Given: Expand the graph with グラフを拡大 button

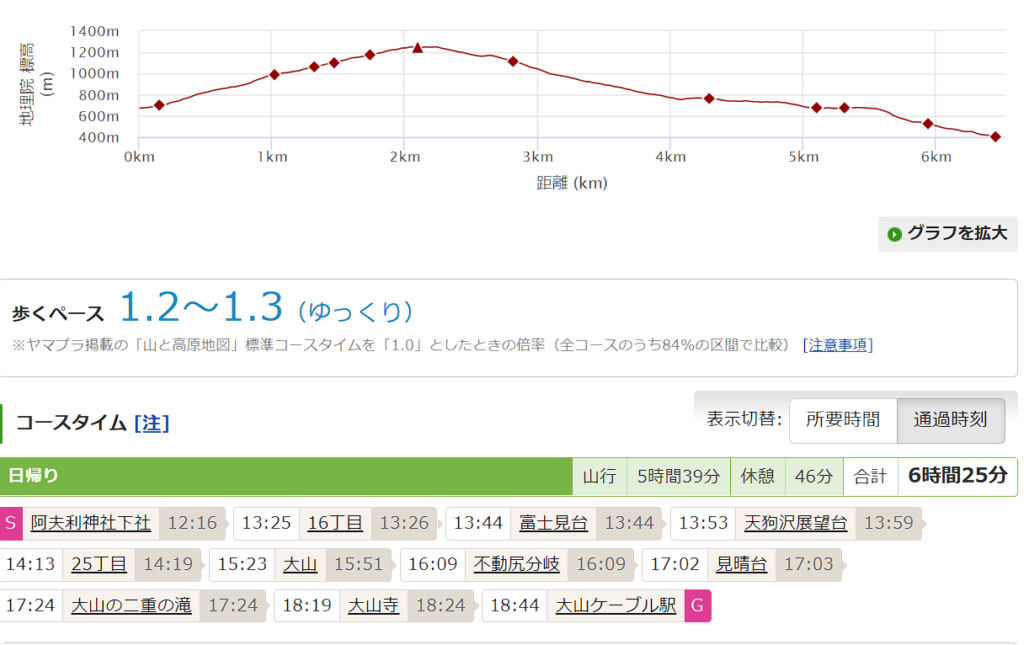Looking at the screenshot, I should (947, 234).
